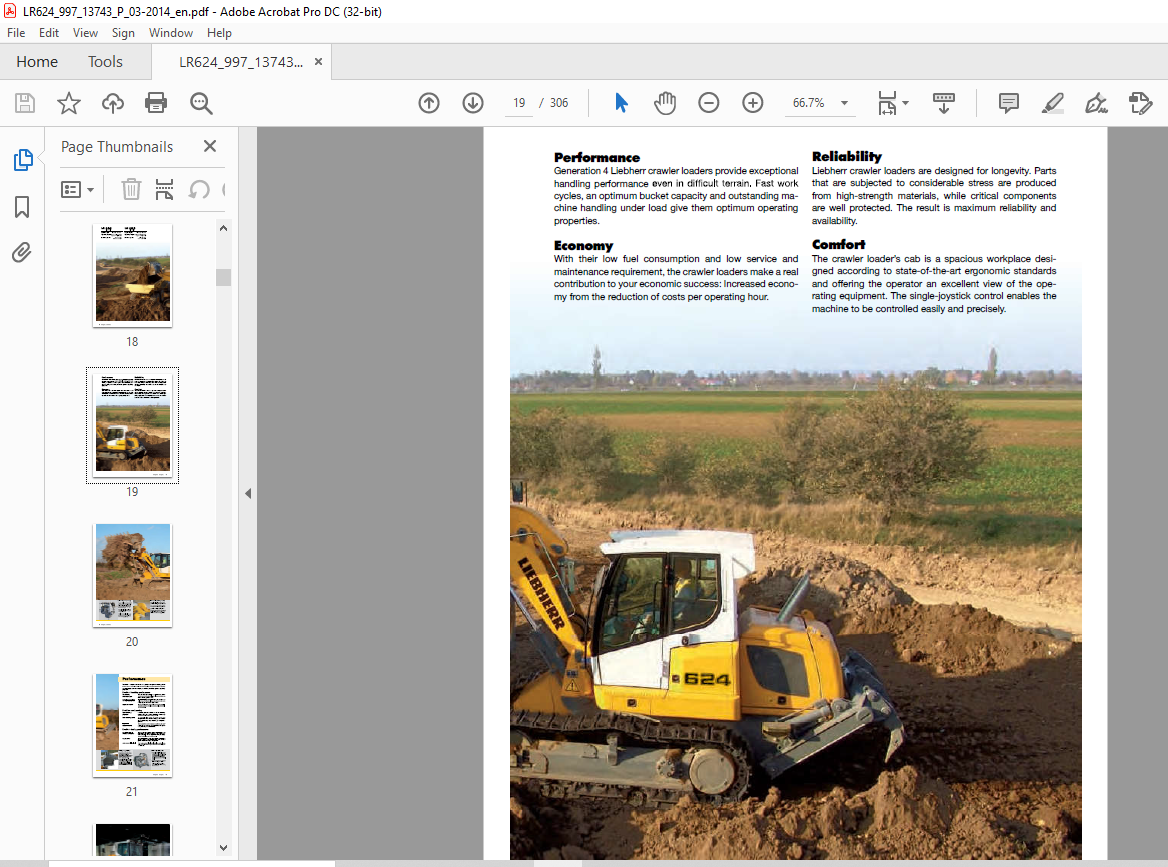This screenshot has height=867, width=1168.
Task: Open the Find text magnifier tool
Action: (x=201, y=104)
